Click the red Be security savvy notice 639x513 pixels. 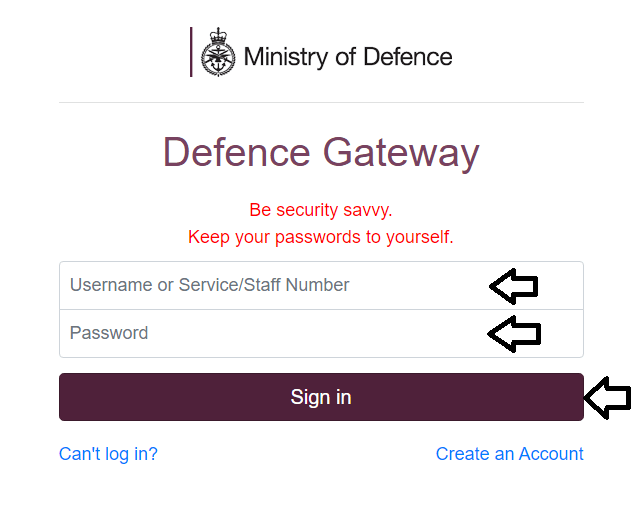(x=321, y=210)
